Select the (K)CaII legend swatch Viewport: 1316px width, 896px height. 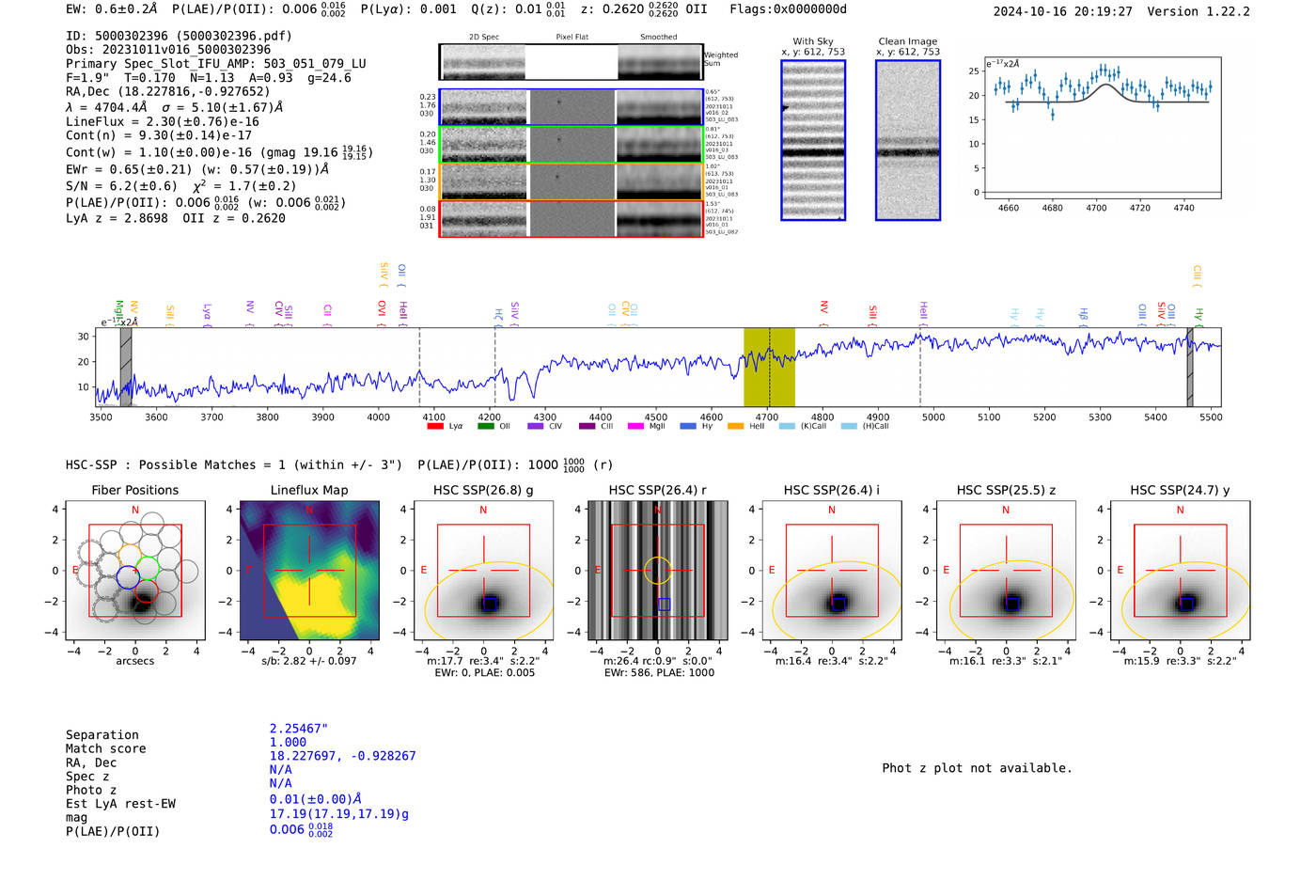(x=787, y=426)
